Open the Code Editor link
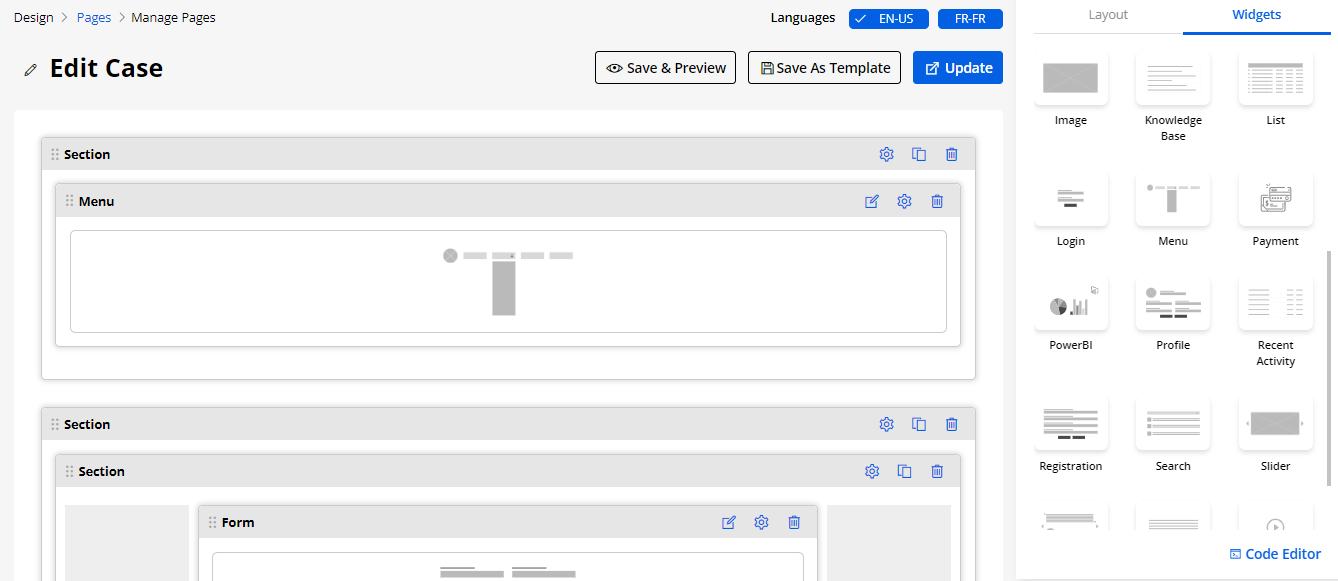The width and height of the screenshot is (1338, 581). pyautogui.click(x=1275, y=554)
